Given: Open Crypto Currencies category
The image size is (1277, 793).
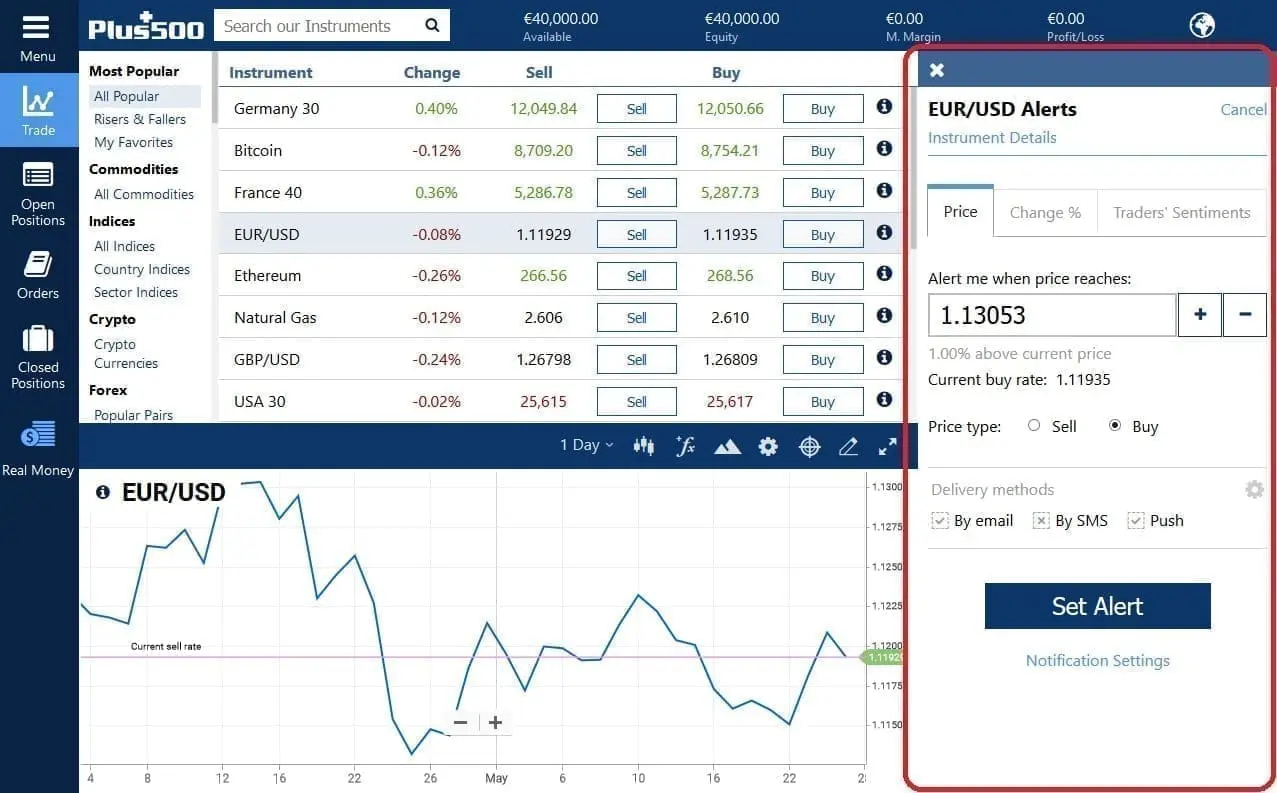Looking at the screenshot, I should point(126,353).
